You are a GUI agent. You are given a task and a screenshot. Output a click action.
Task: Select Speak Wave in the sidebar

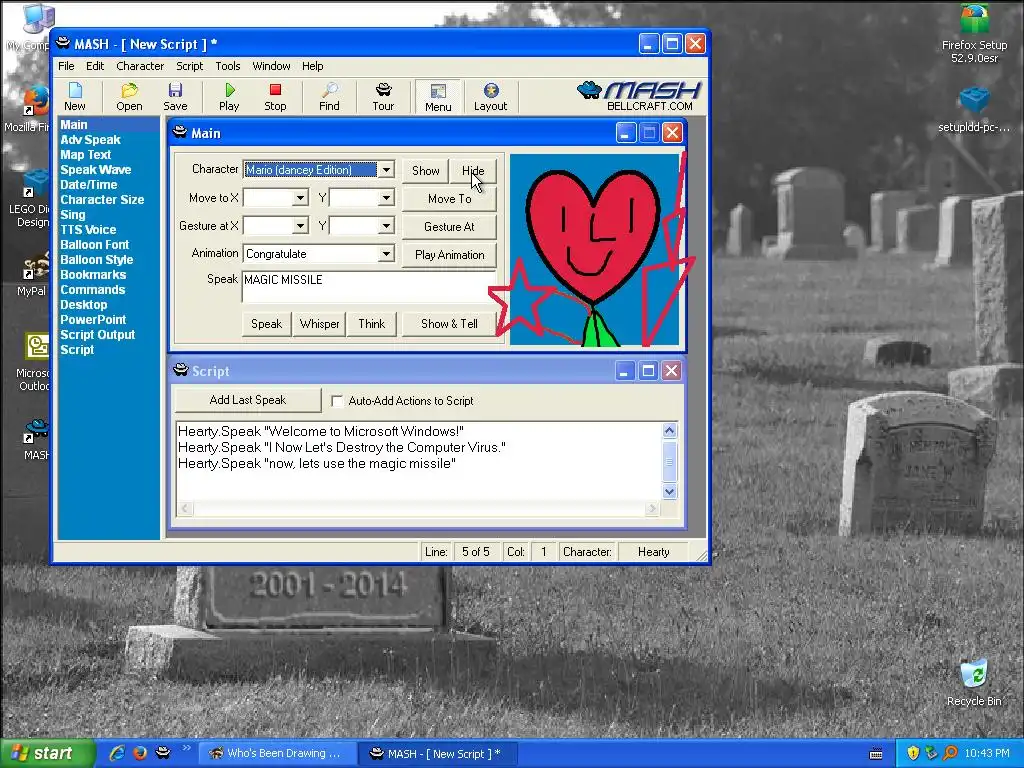click(95, 170)
